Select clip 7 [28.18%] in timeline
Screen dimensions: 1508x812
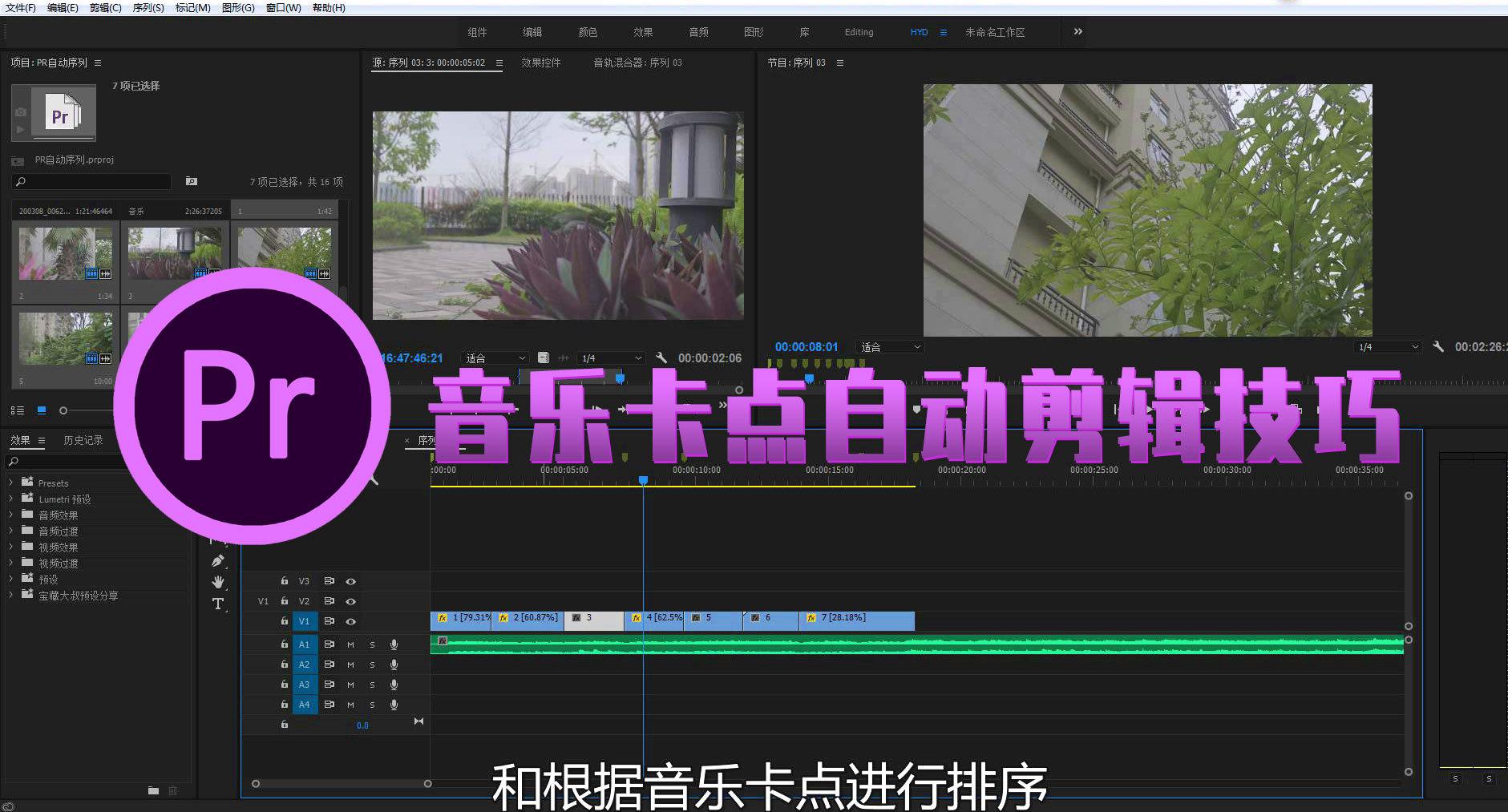pos(857,620)
